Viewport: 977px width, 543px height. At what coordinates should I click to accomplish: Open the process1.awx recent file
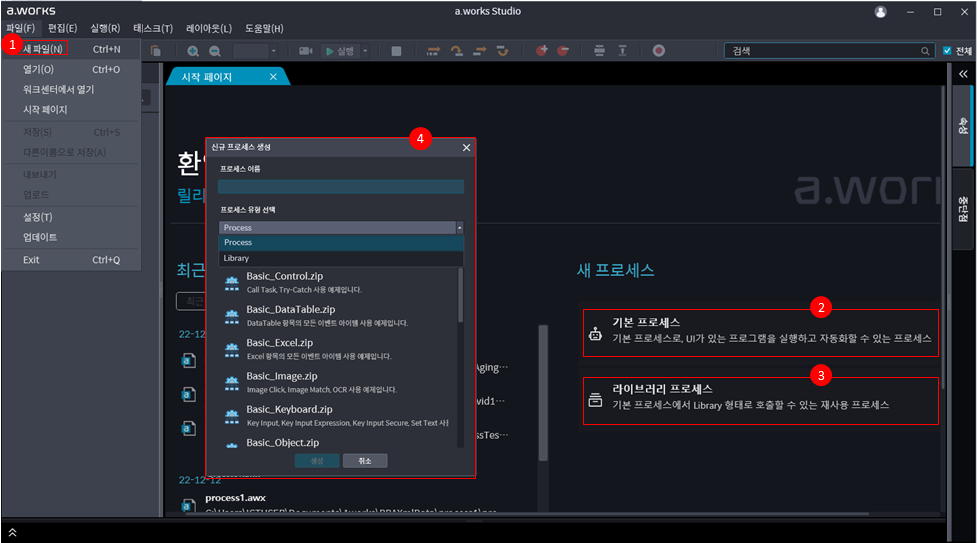pos(236,497)
